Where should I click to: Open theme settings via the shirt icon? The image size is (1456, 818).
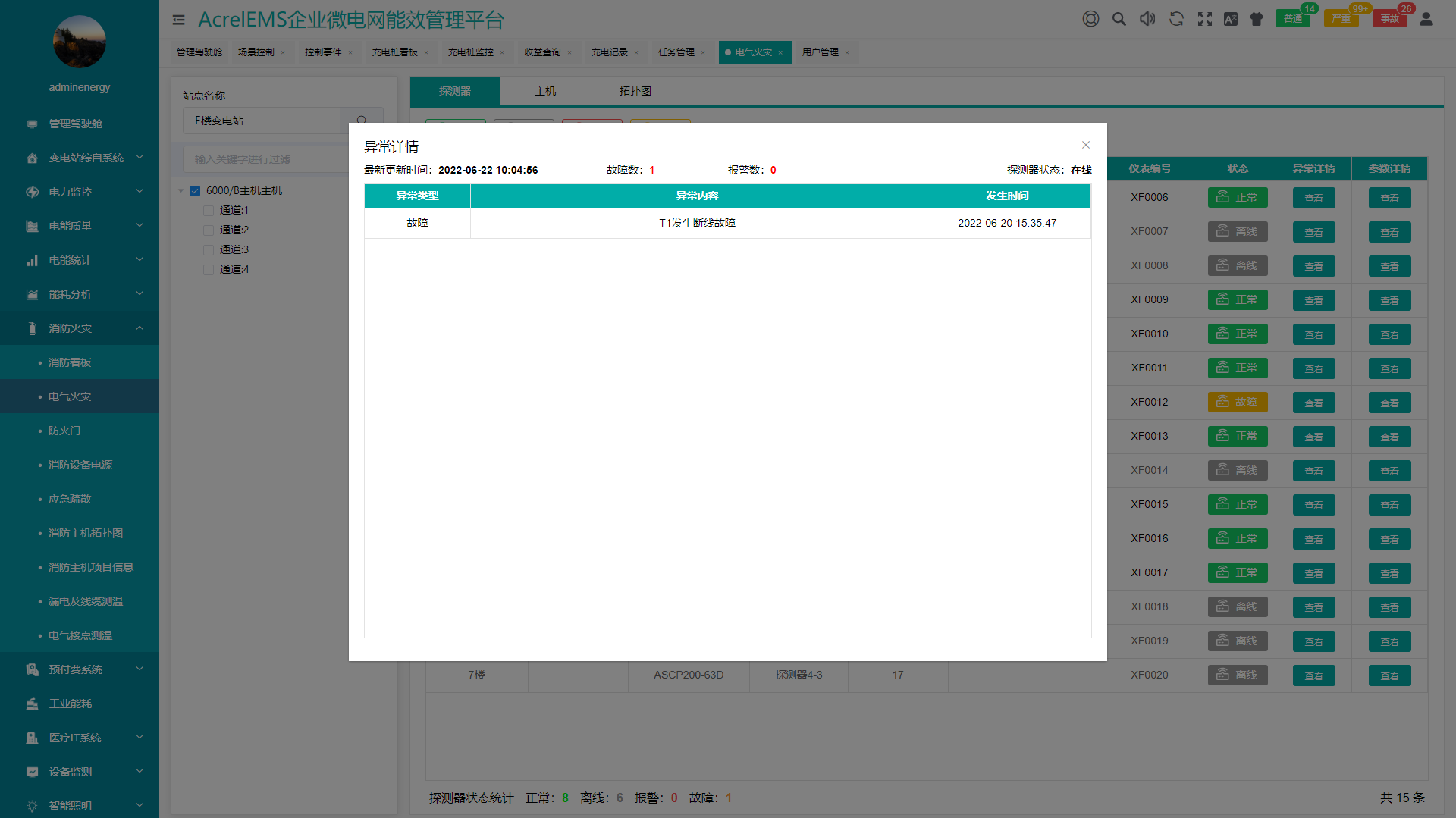tap(1257, 19)
